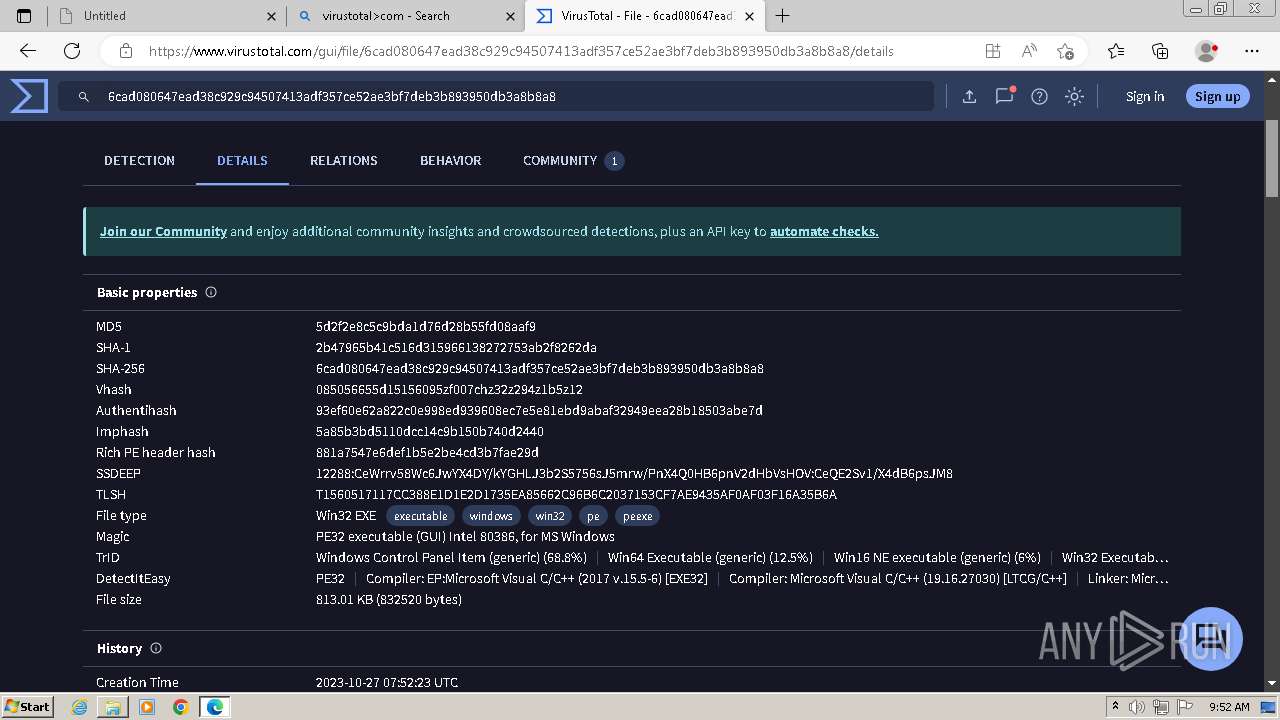This screenshot has width=1280, height=720.
Task: Click the Edge icon in taskbar
Action: (214, 707)
